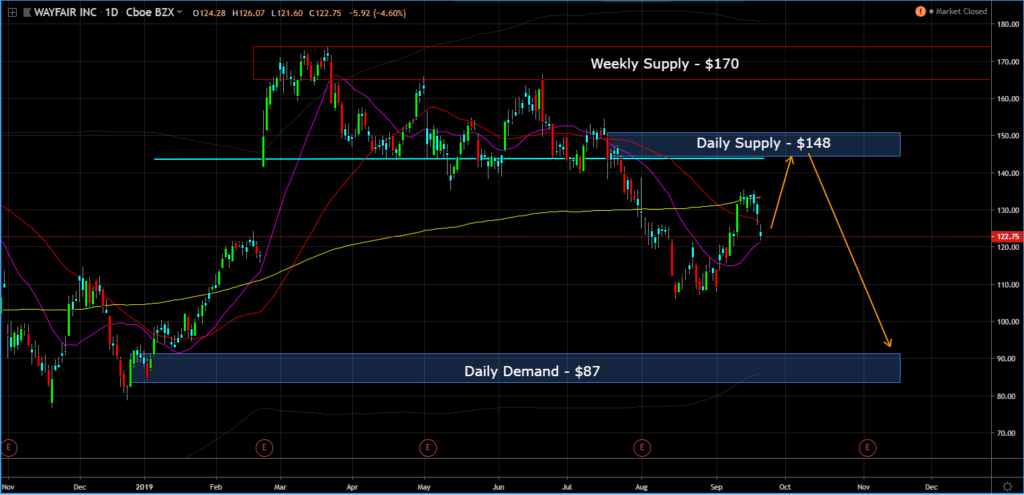Open the earnings marker above the last Nov label
The image size is (1024, 495).
coord(867,447)
